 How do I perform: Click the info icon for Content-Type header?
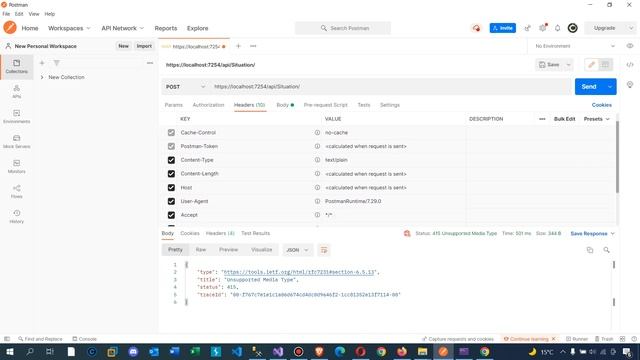(x=317, y=160)
